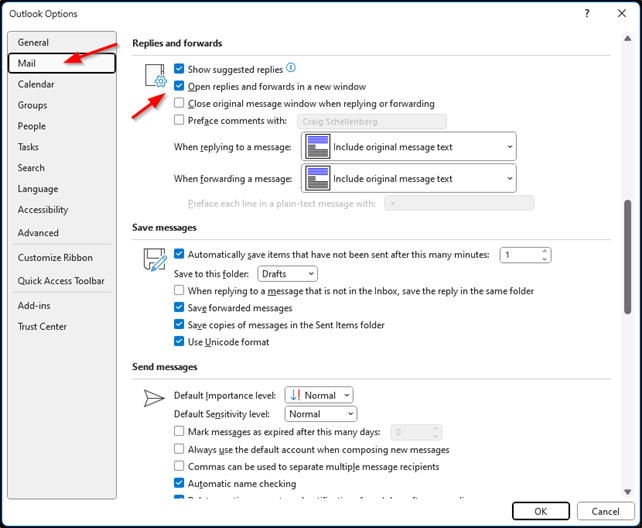The width and height of the screenshot is (642, 528).
Task: Click the replying message layout preview icon
Action: [318, 146]
